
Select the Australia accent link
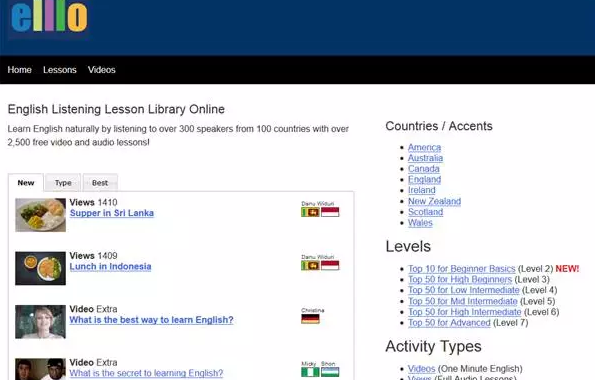[425, 158]
